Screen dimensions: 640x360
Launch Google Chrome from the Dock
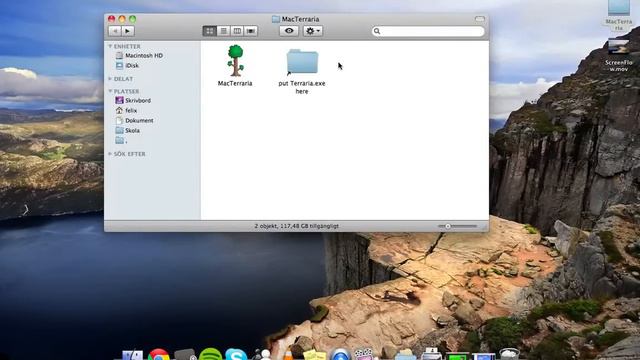(159, 355)
